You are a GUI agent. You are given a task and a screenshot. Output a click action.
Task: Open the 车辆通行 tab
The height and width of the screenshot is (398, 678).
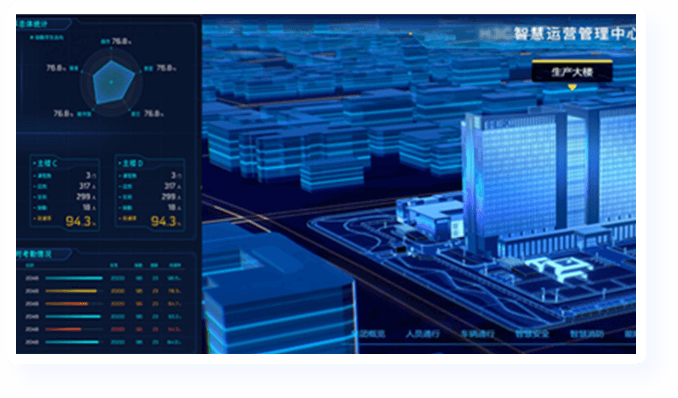(477, 334)
